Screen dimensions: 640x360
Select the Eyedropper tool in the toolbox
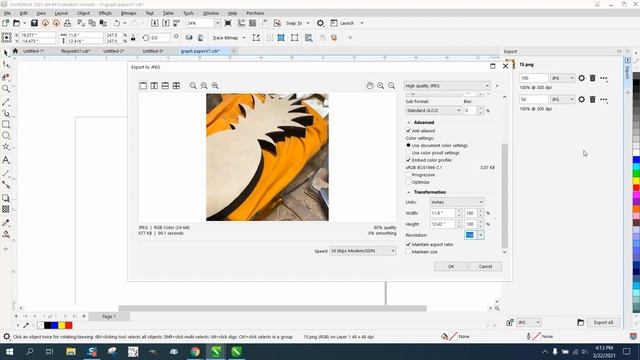(x=6, y=223)
